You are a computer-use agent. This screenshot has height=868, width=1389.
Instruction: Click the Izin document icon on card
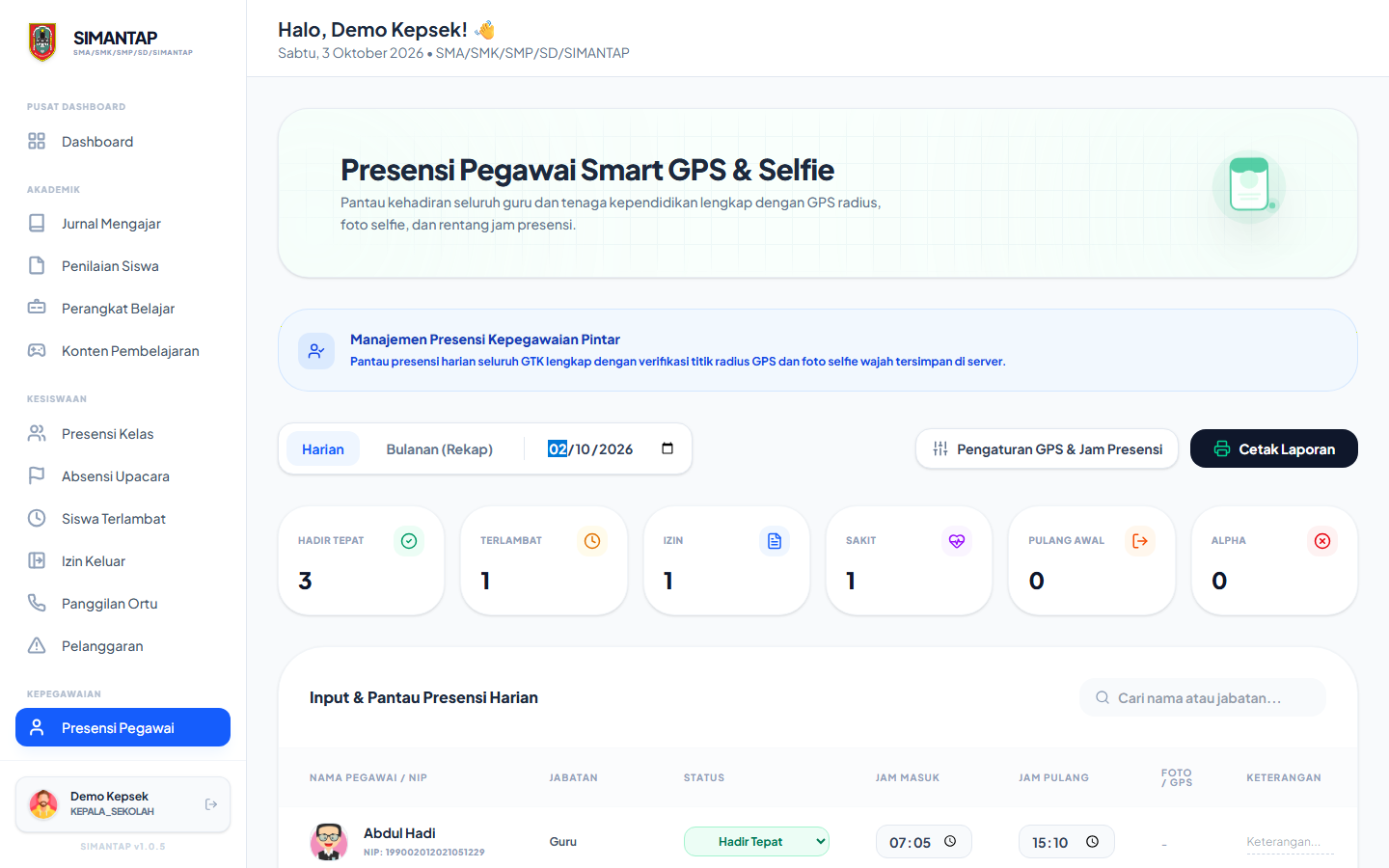[775, 541]
